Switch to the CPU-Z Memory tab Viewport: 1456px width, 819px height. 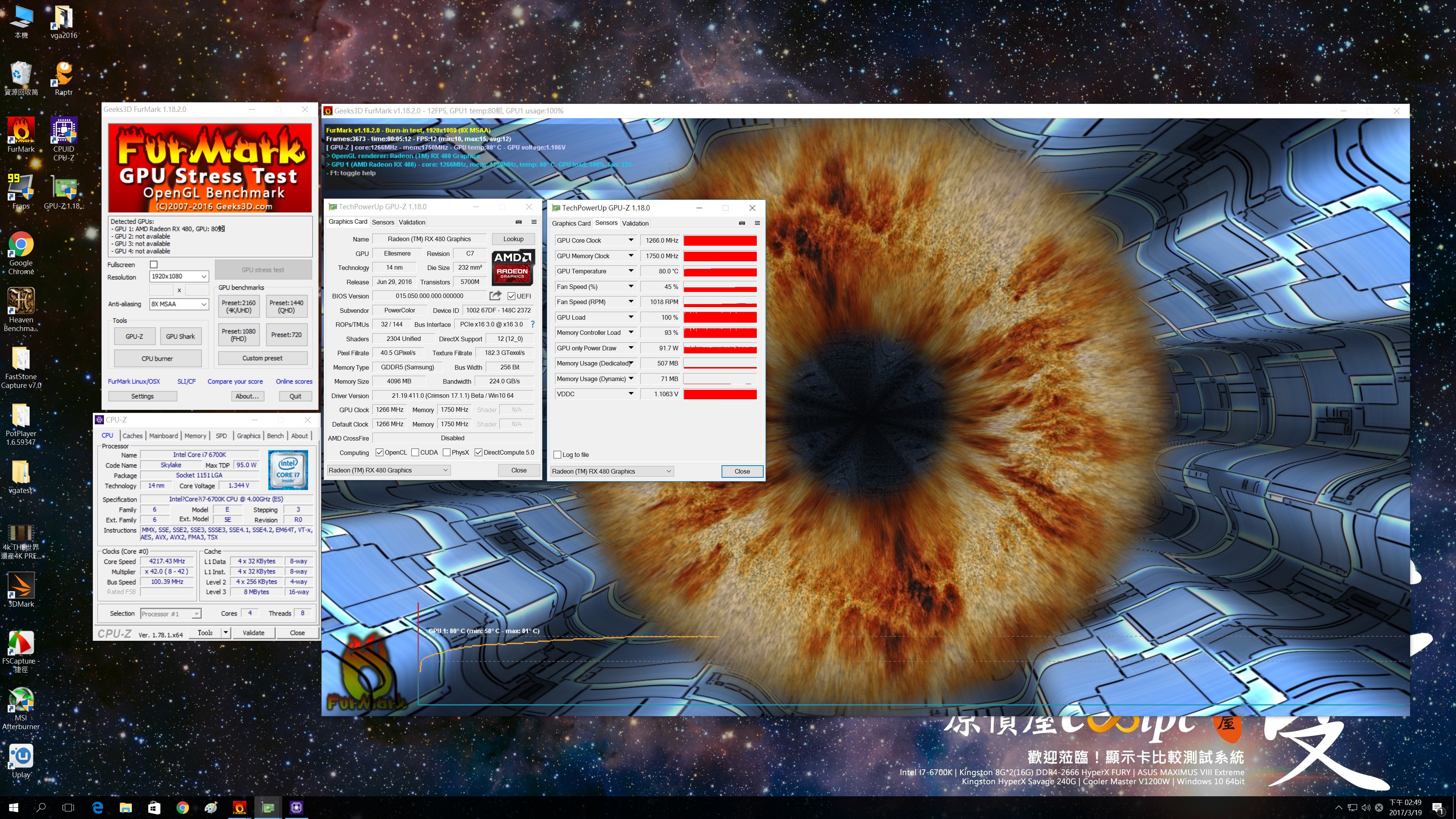pos(195,436)
